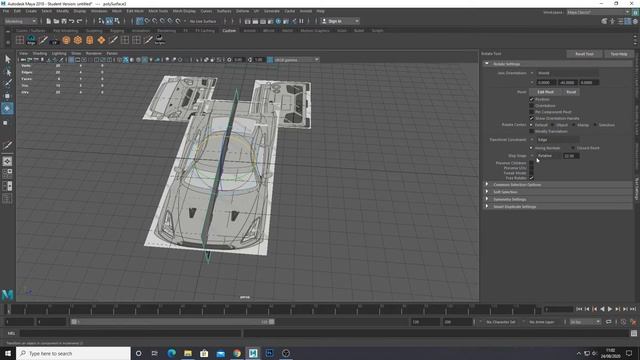Open the Modeling menu set dropdown
This screenshot has width=640, height=360.
(20, 21)
